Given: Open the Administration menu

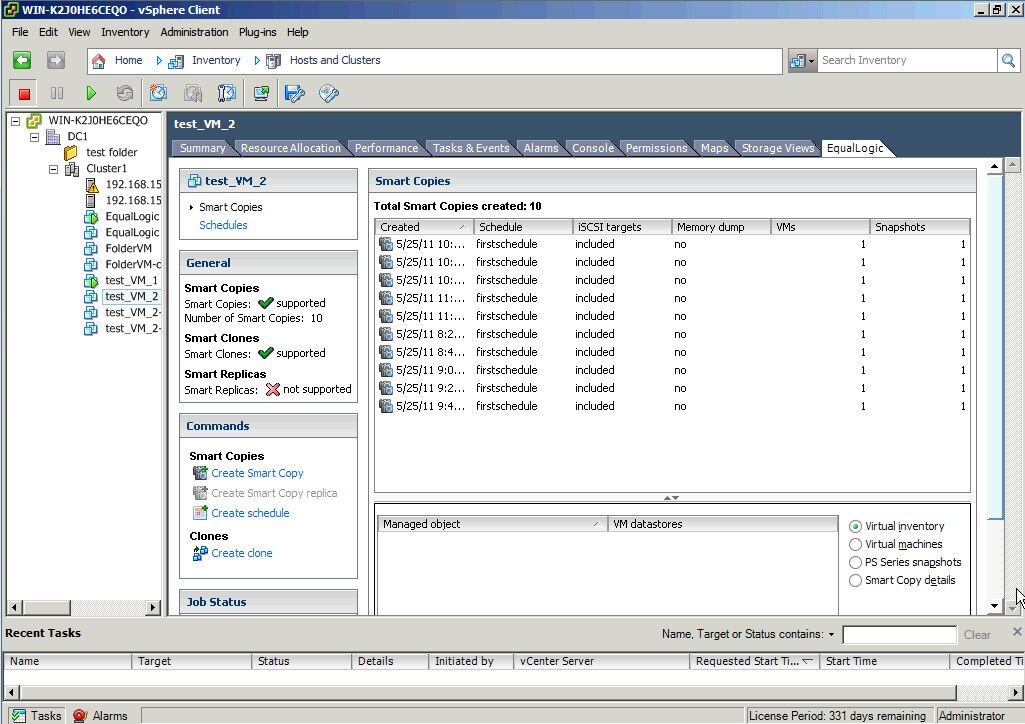Looking at the screenshot, I should point(194,32).
